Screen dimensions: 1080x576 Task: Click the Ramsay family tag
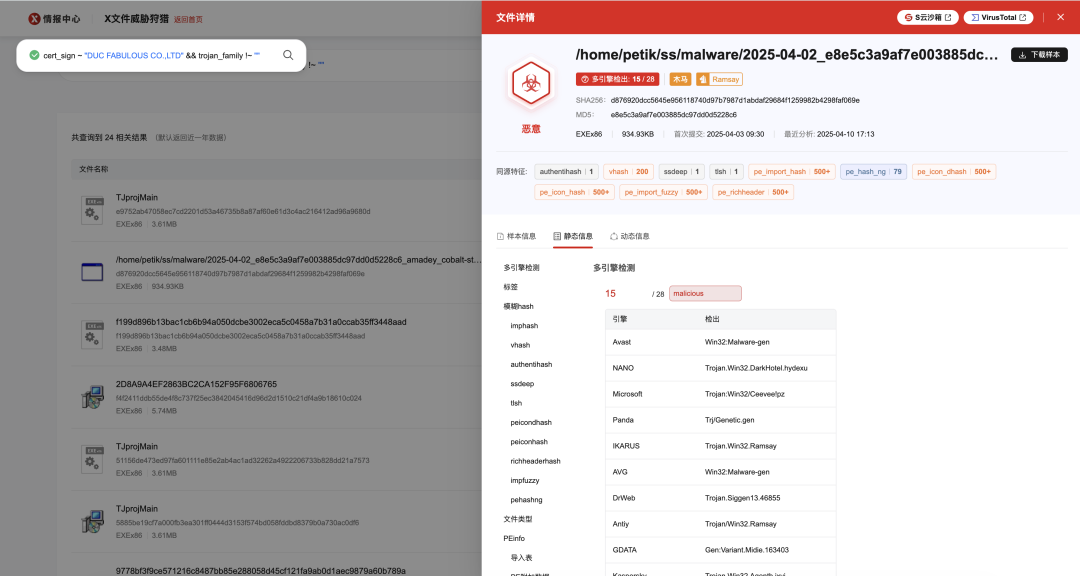pos(719,79)
